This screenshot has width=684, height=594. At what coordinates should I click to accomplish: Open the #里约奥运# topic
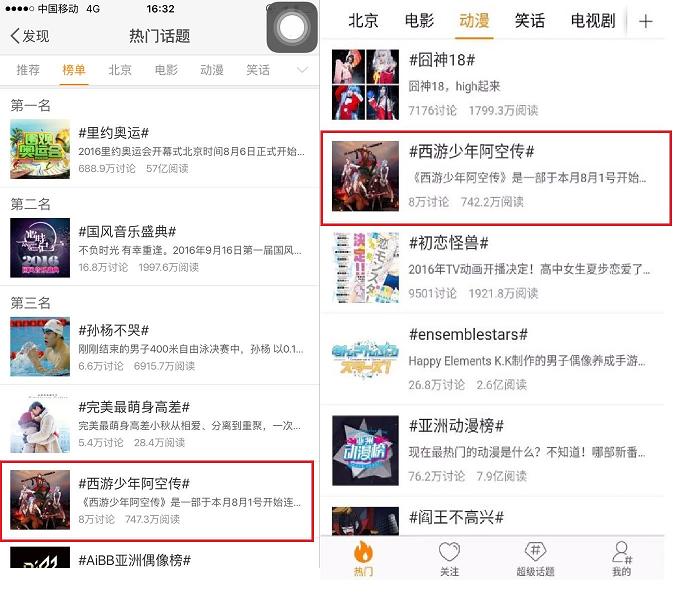pos(160,150)
